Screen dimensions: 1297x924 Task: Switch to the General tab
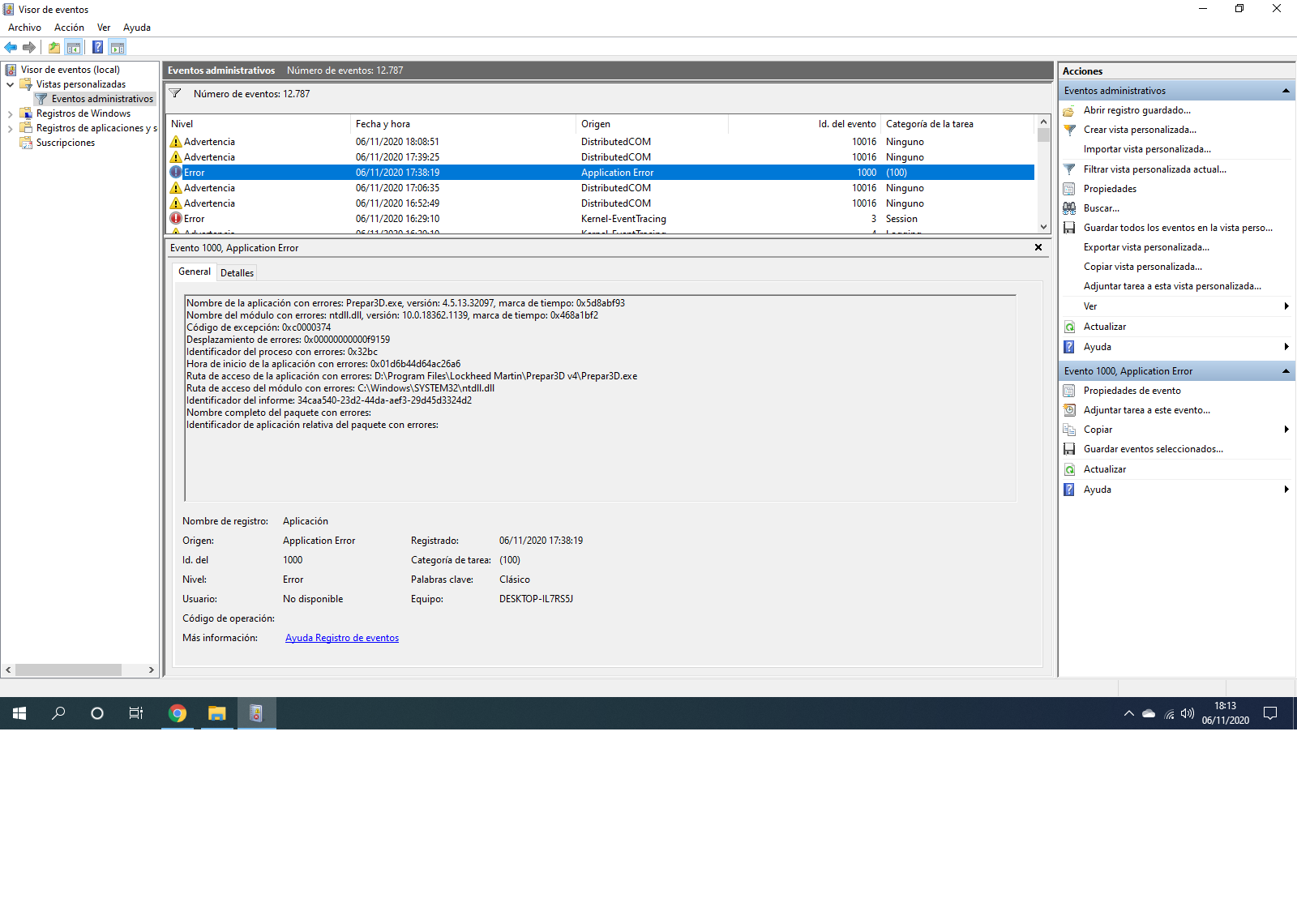pyautogui.click(x=195, y=272)
